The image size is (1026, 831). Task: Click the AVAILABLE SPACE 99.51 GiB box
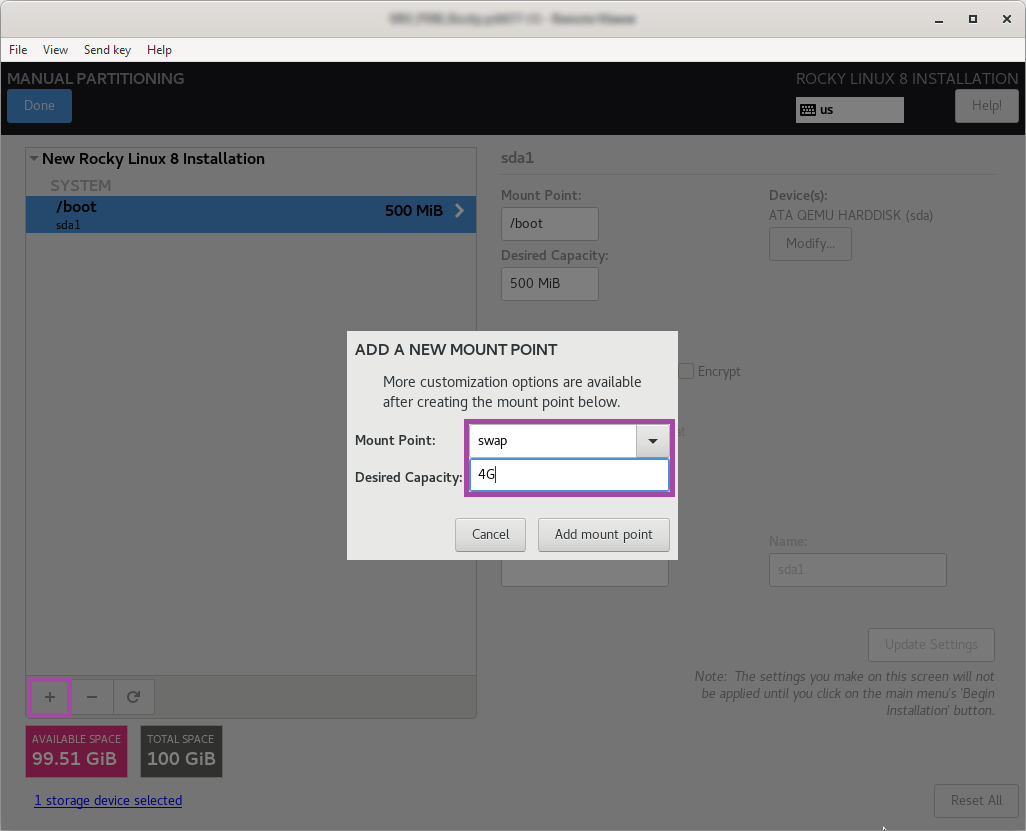pos(77,751)
